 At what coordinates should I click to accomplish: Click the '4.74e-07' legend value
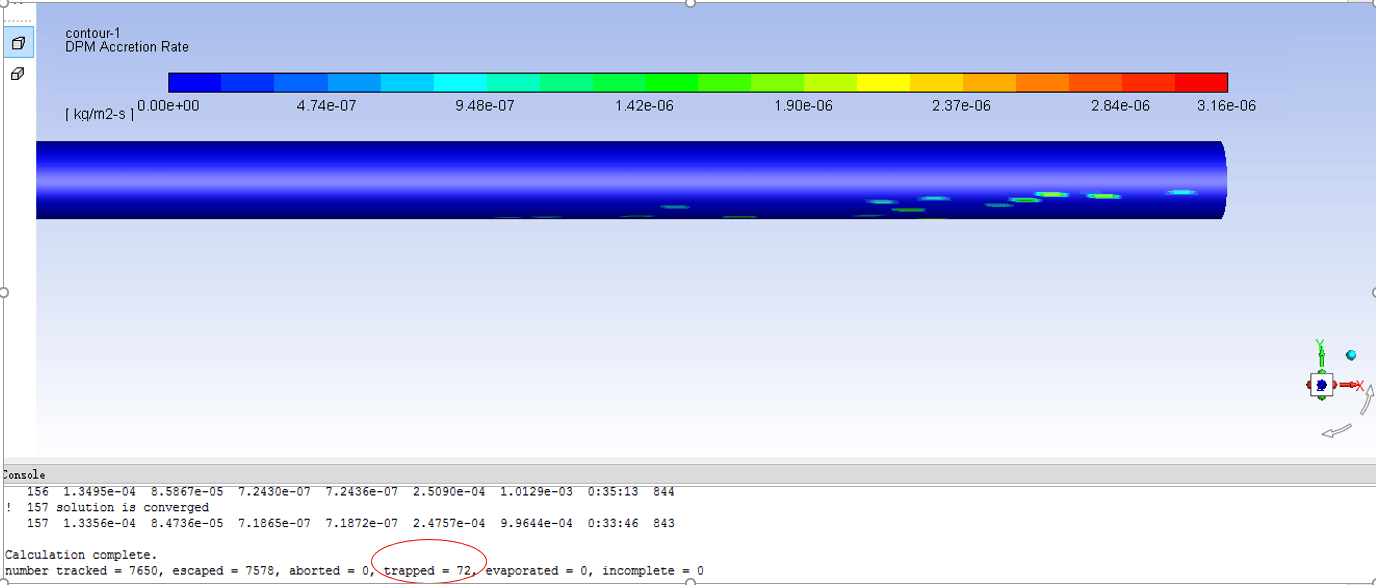pos(326,105)
